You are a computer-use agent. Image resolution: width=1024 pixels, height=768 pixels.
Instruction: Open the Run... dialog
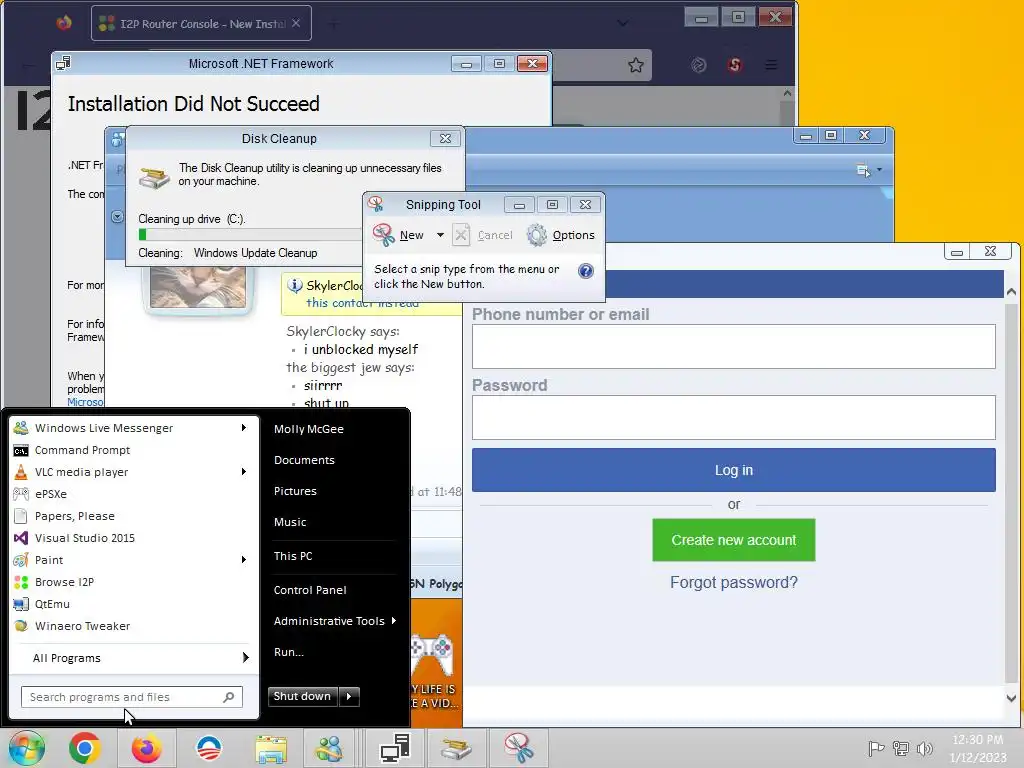[x=289, y=652]
